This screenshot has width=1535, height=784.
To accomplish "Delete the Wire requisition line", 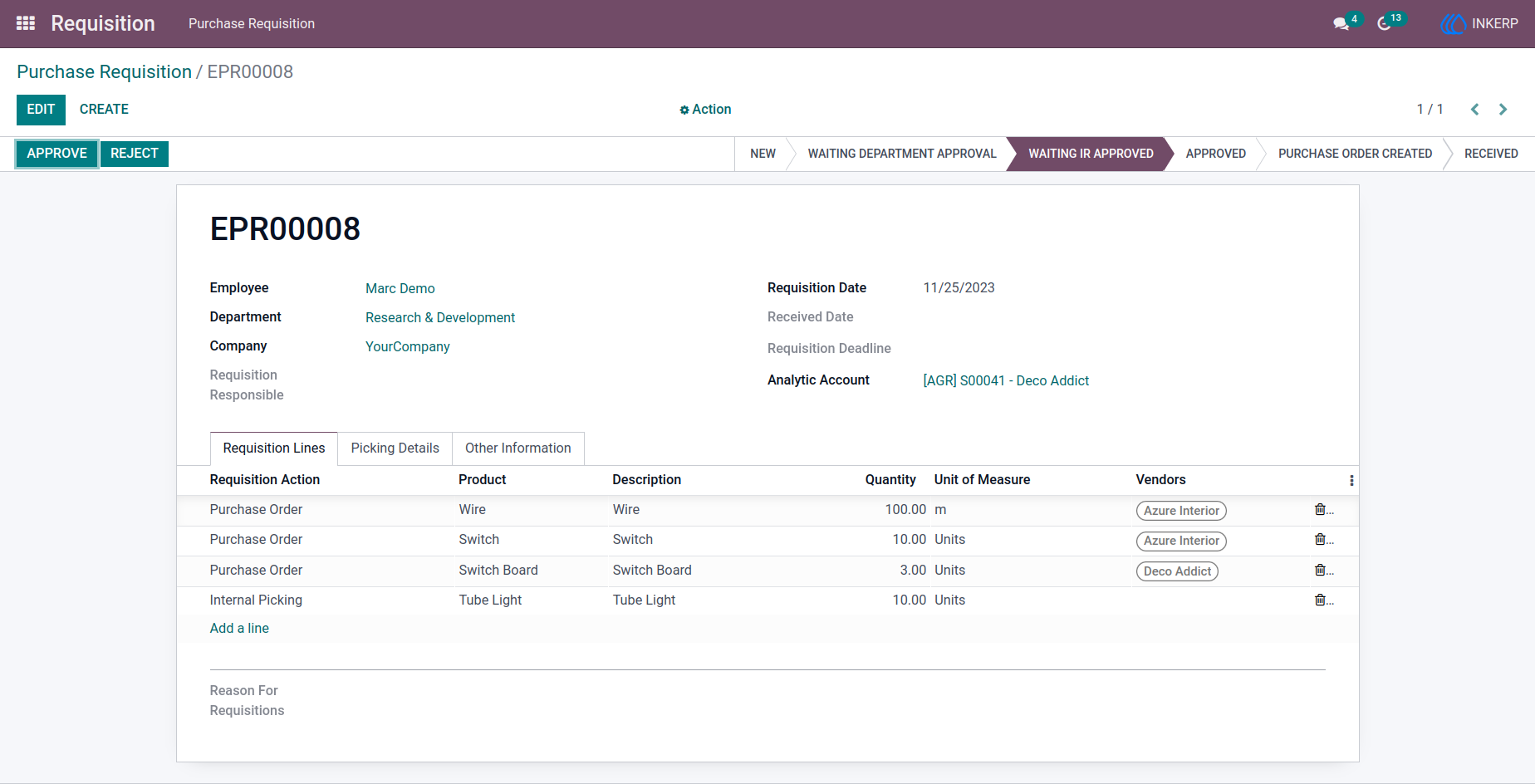I will click(x=1322, y=510).
